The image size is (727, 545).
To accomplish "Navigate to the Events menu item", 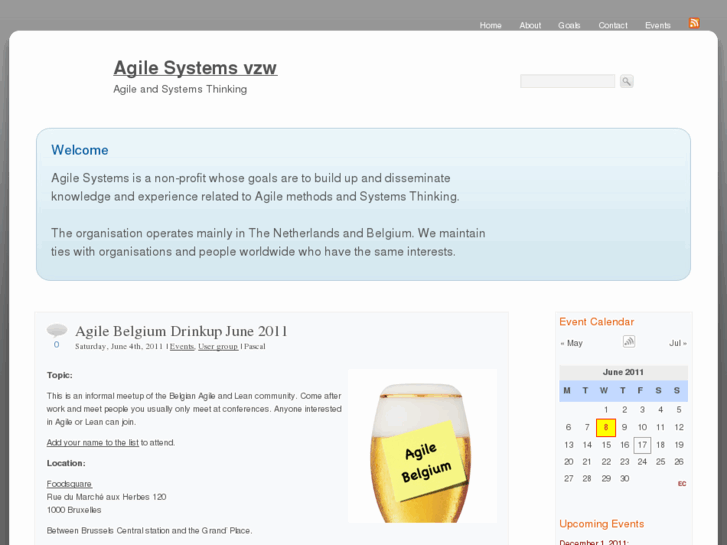I will coord(657,26).
